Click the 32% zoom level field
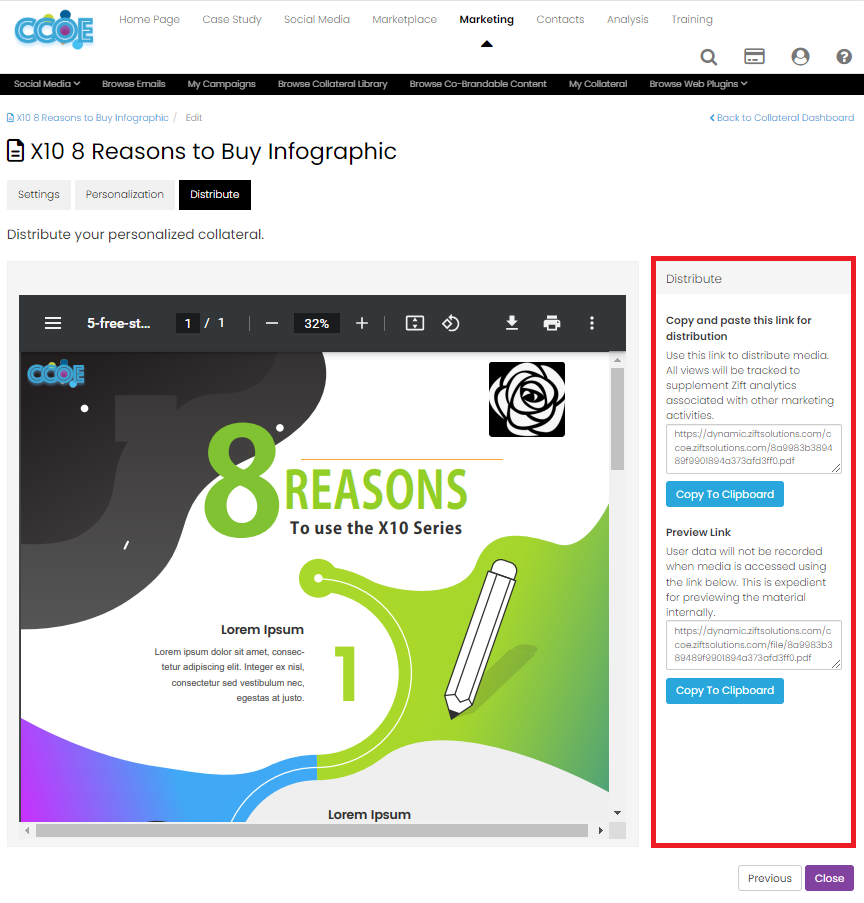The width and height of the screenshot is (864, 903). [x=316, y=323]
